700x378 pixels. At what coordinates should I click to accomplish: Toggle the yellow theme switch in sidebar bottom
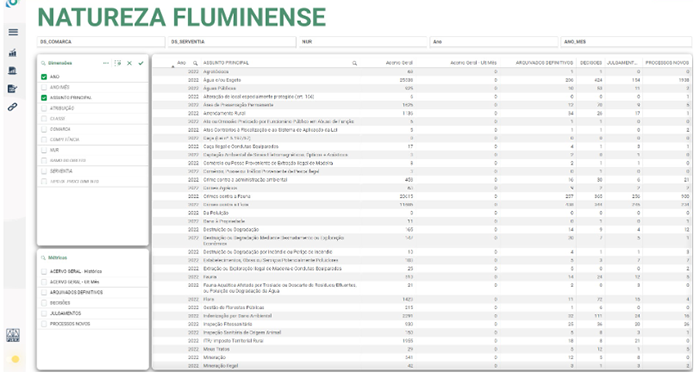coord(15,359)
